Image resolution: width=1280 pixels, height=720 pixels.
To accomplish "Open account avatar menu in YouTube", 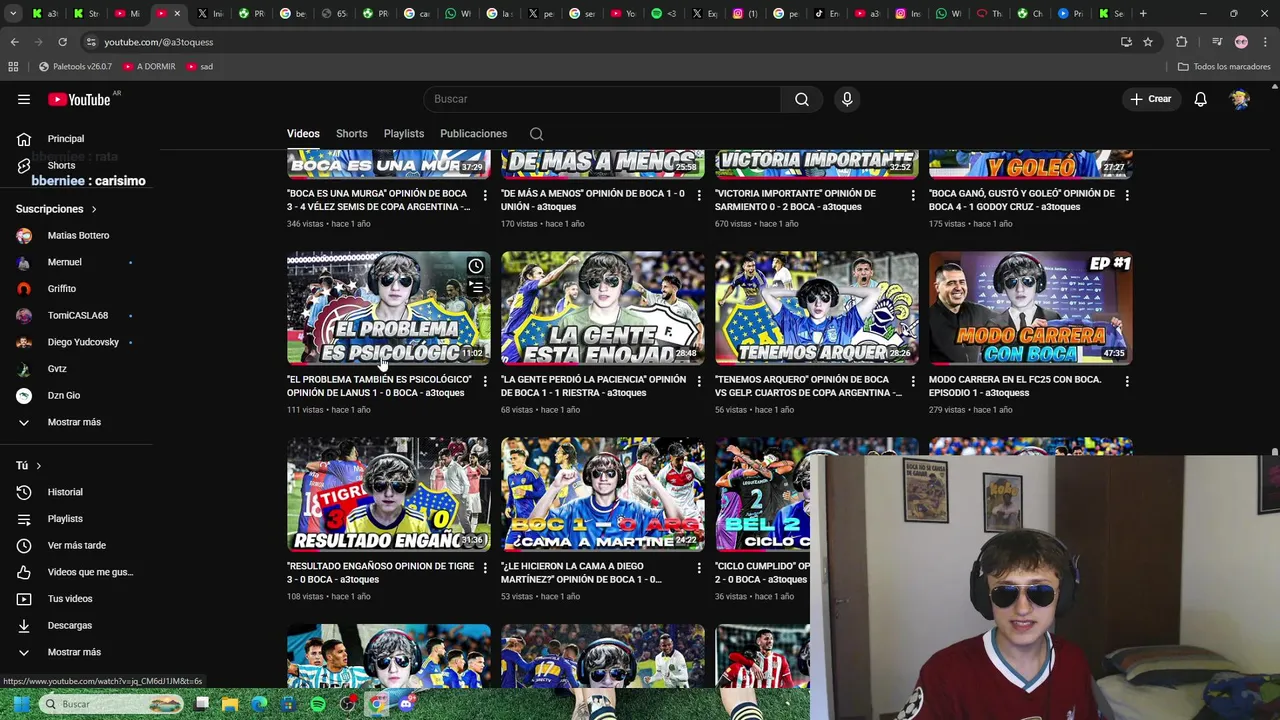I will click(x=1240, y=99).
